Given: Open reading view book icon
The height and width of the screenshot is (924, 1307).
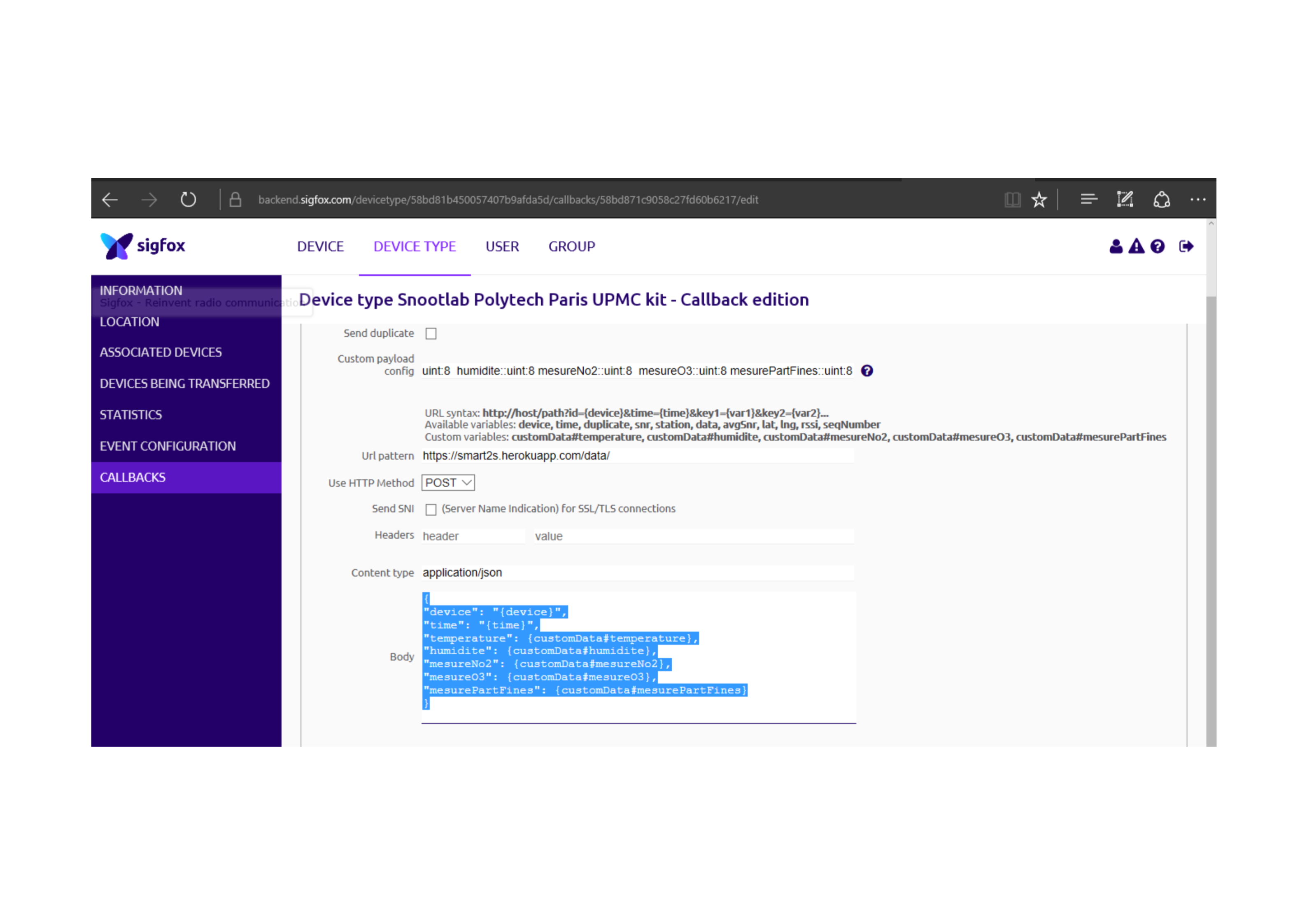Looking at the screenshot, I should click(x=1012, y=200).
